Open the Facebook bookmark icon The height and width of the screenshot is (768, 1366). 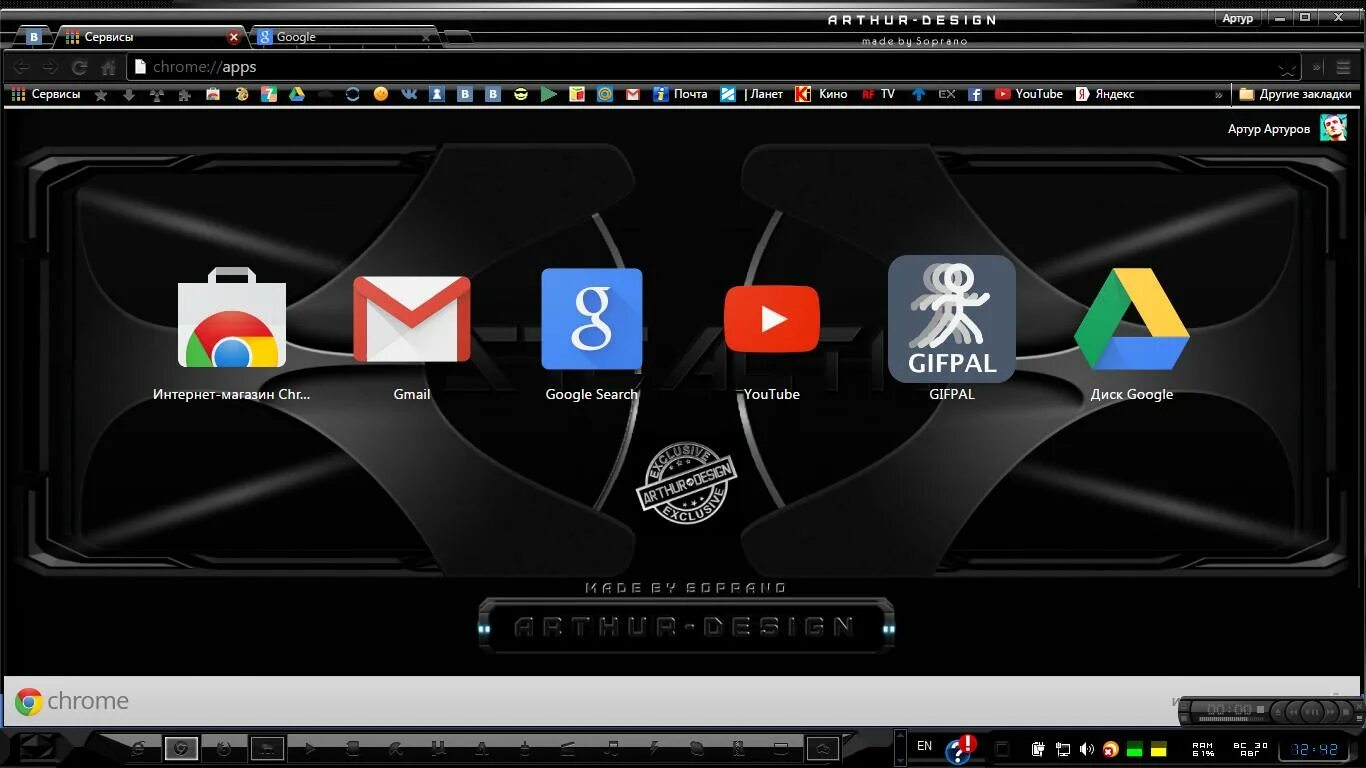tap(975, 94)
